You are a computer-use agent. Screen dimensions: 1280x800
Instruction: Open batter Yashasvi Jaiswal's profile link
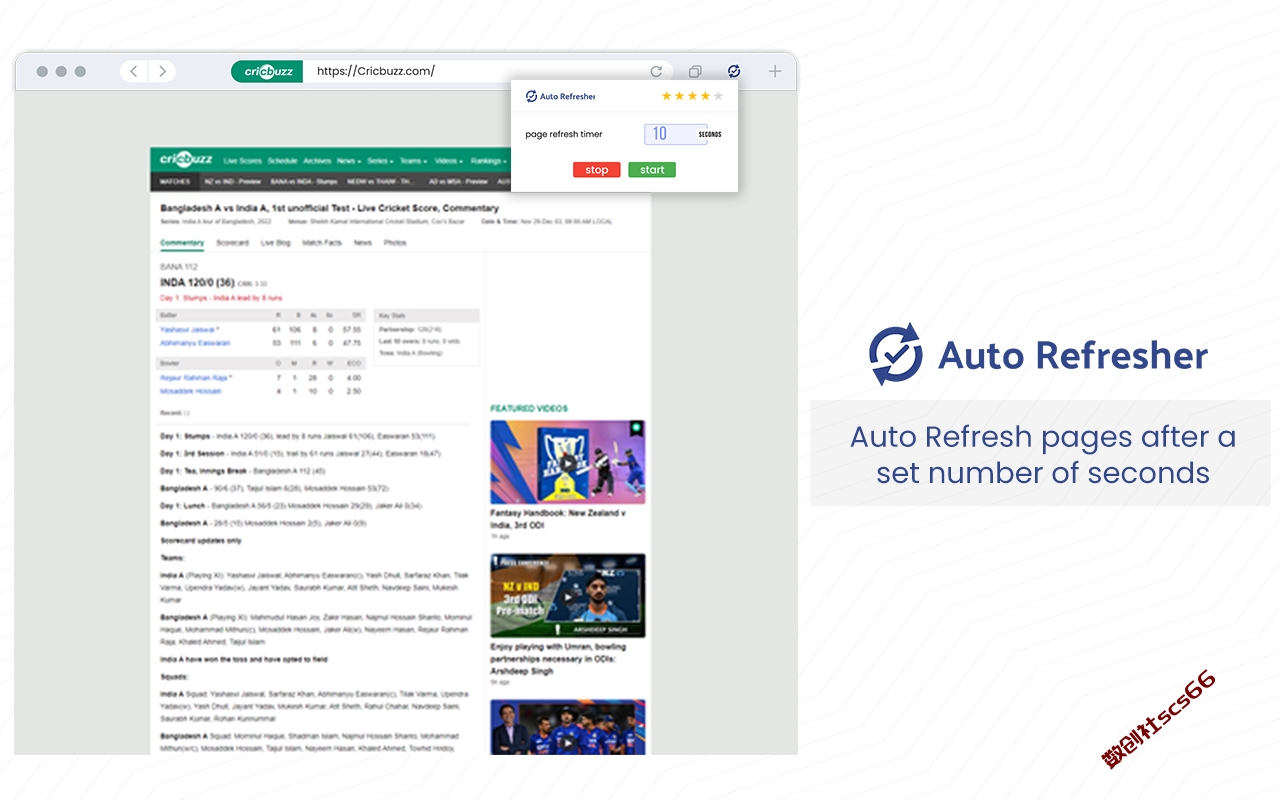click(x=190, y=329)
